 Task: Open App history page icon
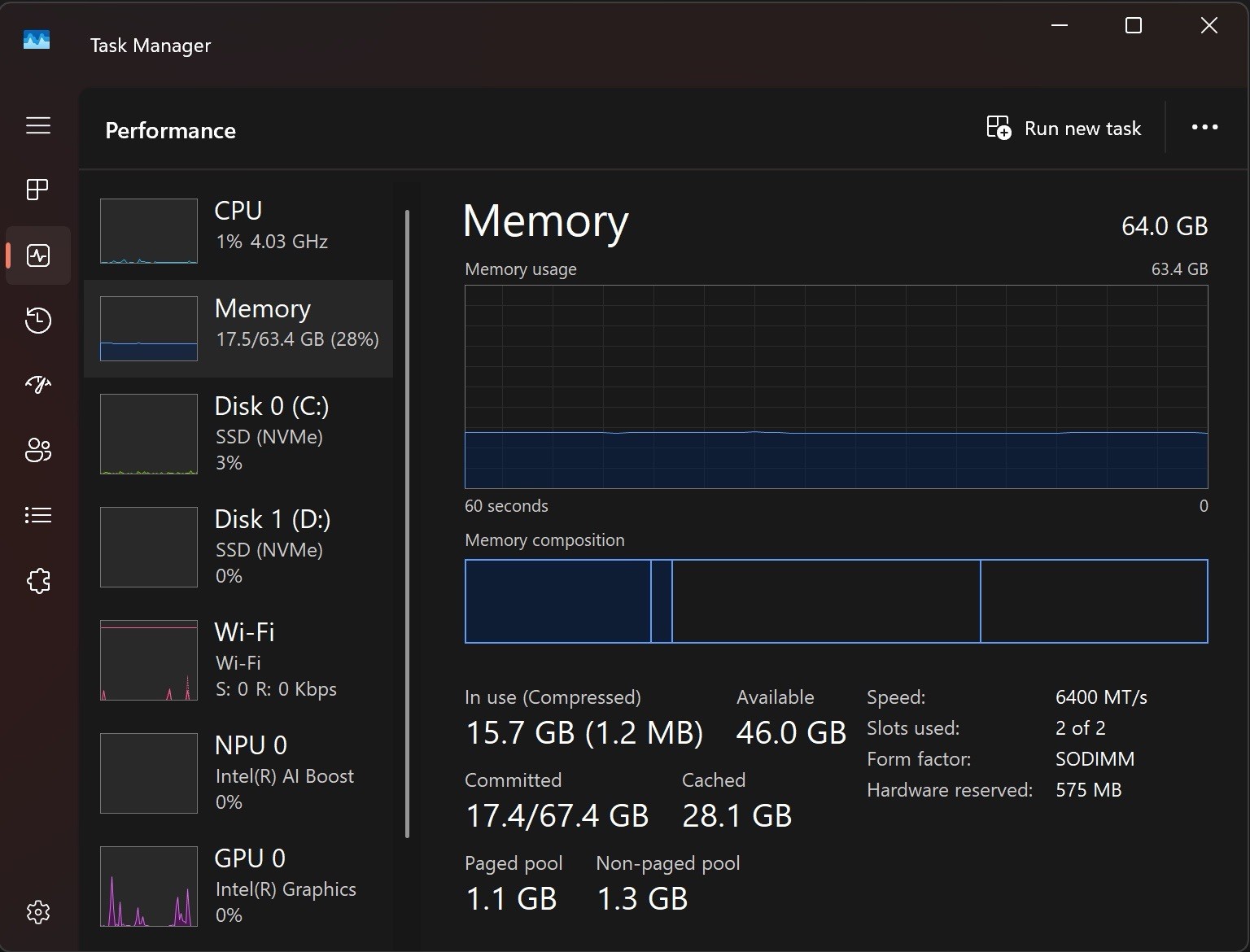click(38, 321)
